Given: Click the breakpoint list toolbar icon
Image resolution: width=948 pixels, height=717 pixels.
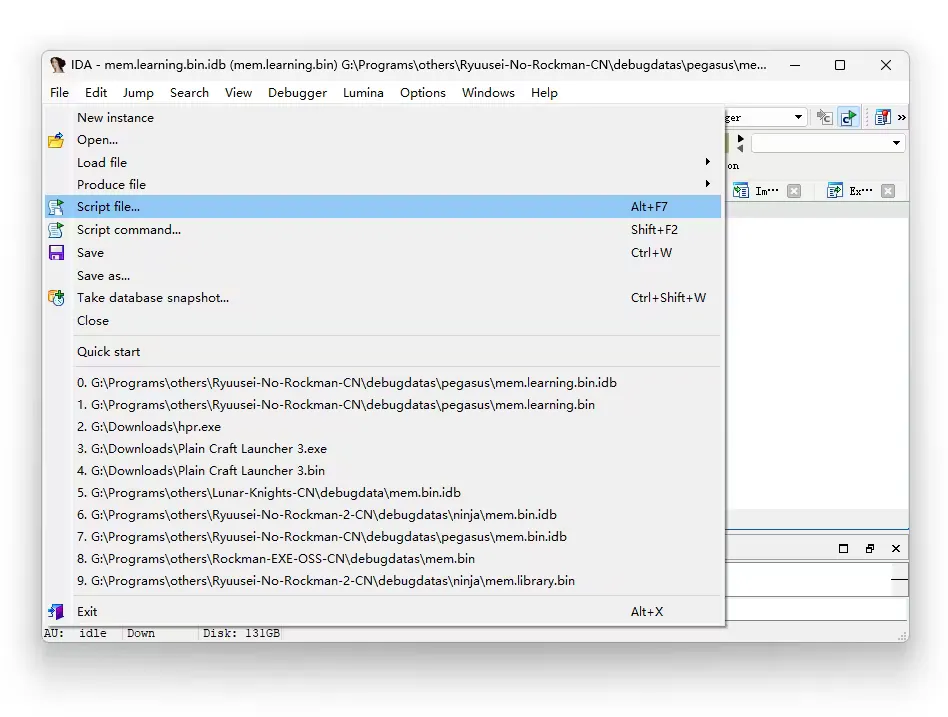Looking at the screenshot, I should coord(882,118).
